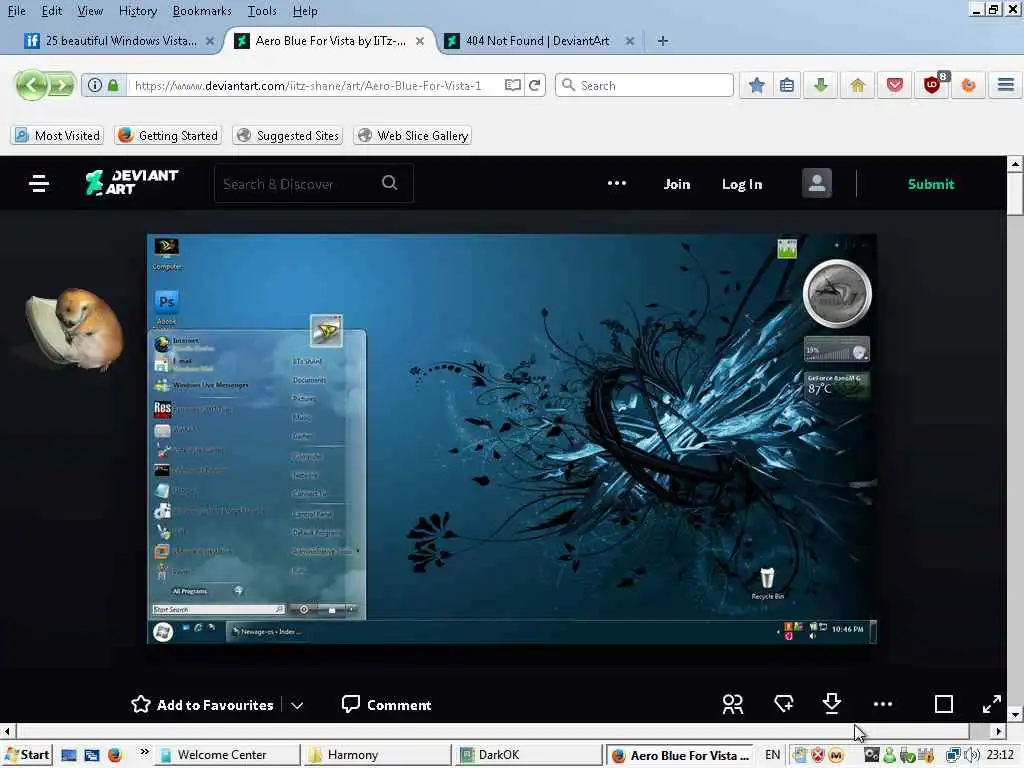Switch to Harmony taskbar window
Viewport: 1024px width, 768px height.
377,755
